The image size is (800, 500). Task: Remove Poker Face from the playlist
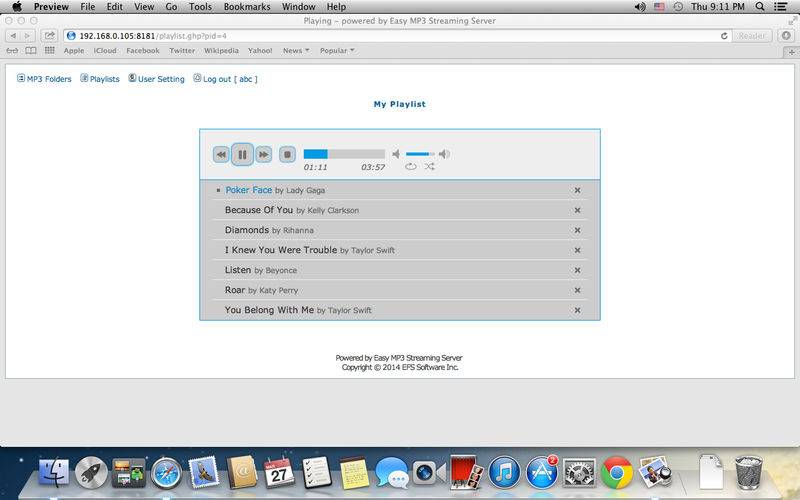tap(577, 190)
